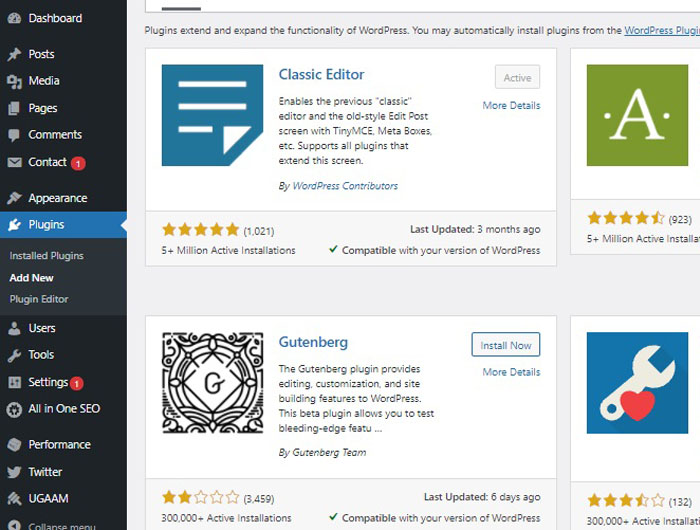This screenshot has width=700, height=530.
Task: Click the Appearance paintbrush icon
Action: pyautogui.click(x=14, y=198)
